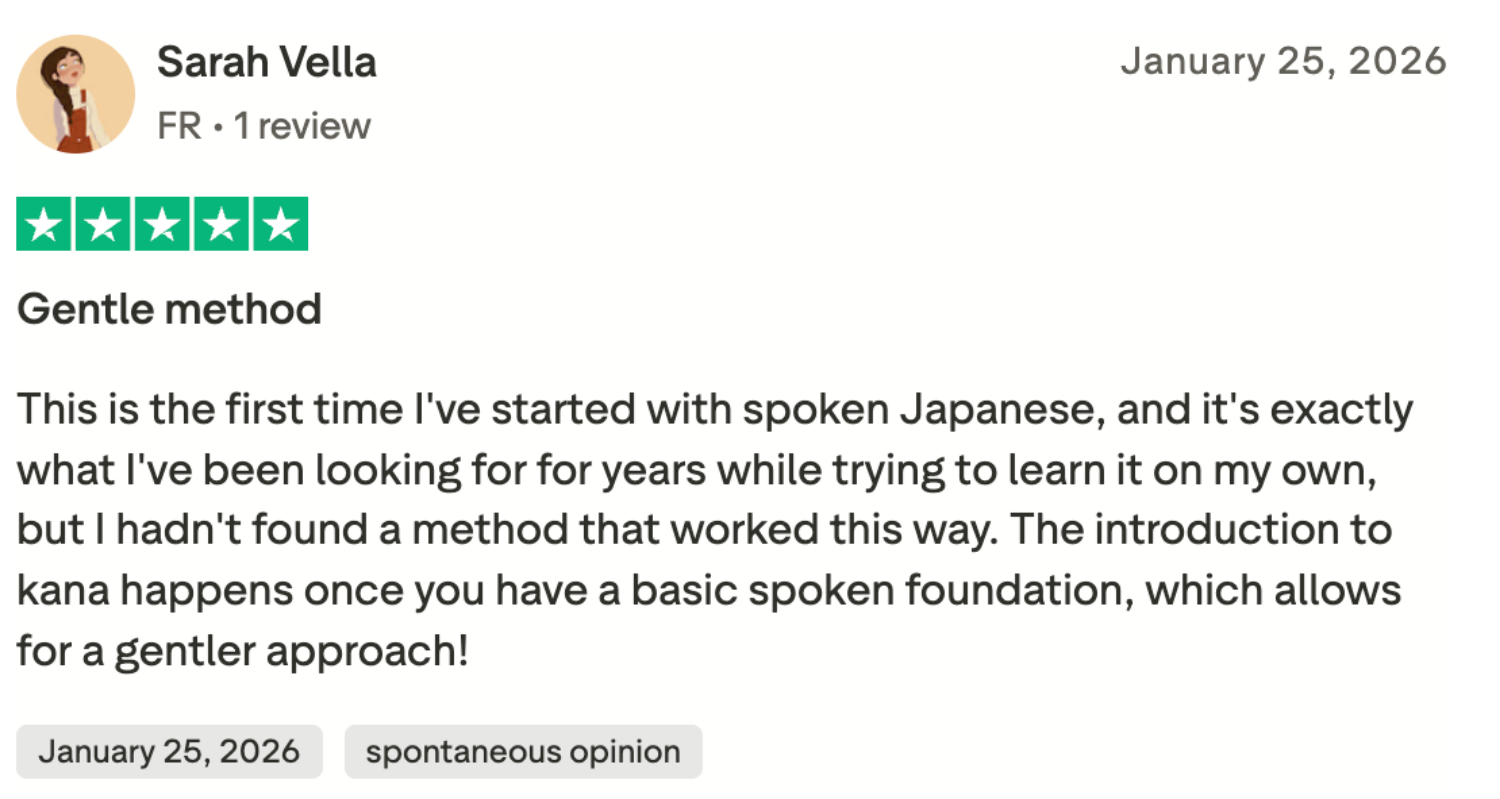Click the gray January 25, 2026 tag
Image resolution: width=1500 pixels, height=799 pixels.
[169, 752]
